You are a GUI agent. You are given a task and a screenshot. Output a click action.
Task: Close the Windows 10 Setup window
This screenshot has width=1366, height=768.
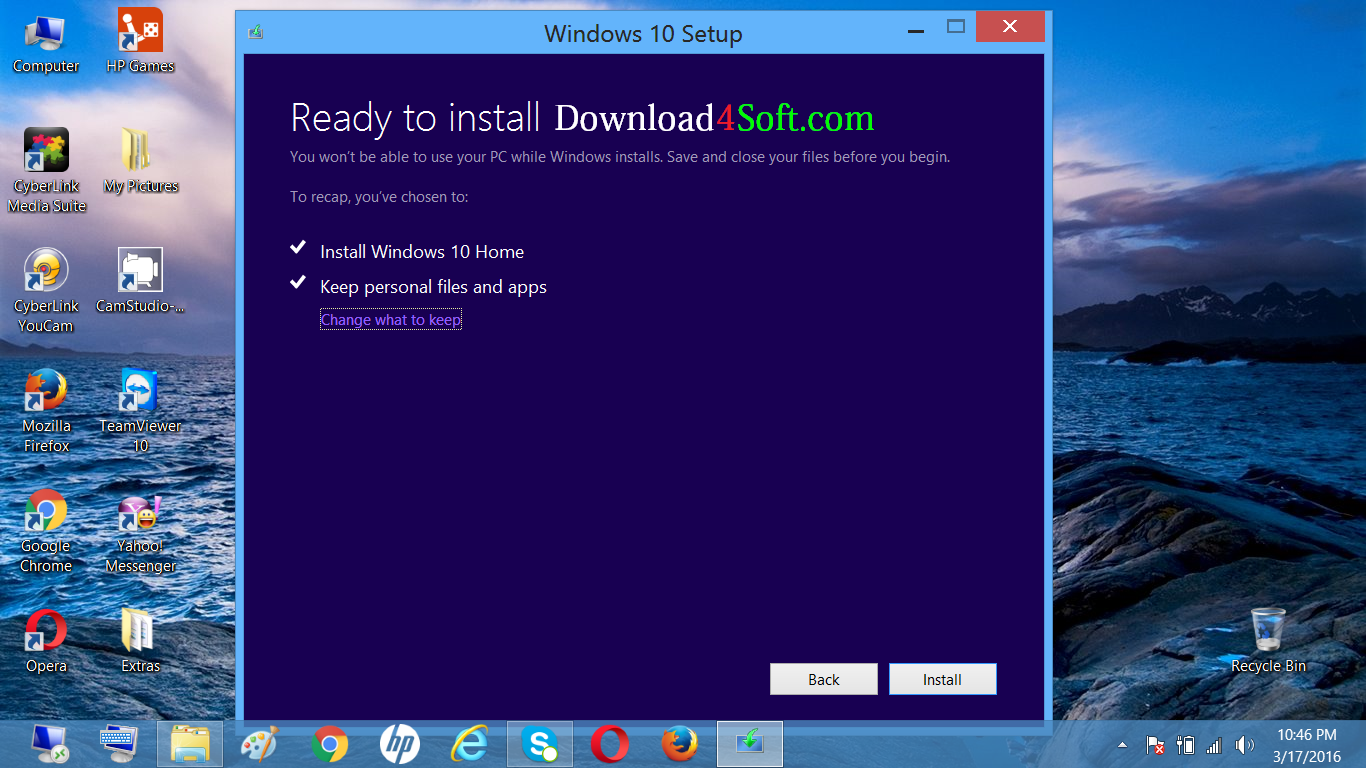click(x=1010, y=27)
